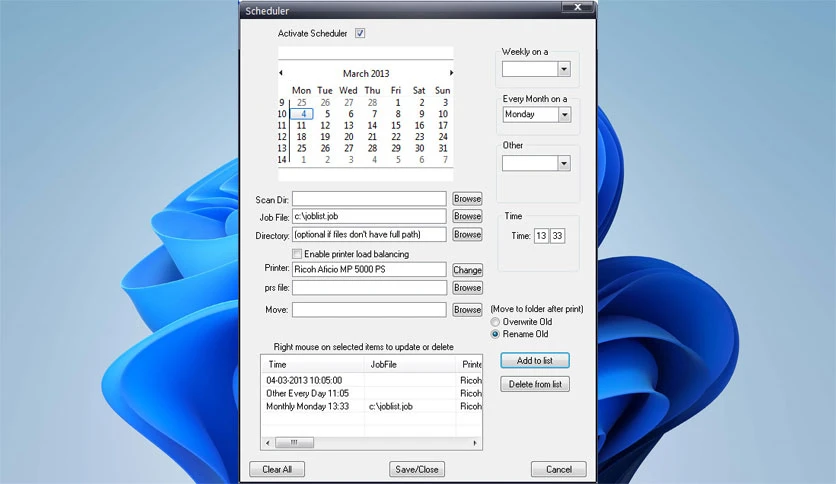Select the Rename Old radio button
Screen dimensions: 836x484
495,334
